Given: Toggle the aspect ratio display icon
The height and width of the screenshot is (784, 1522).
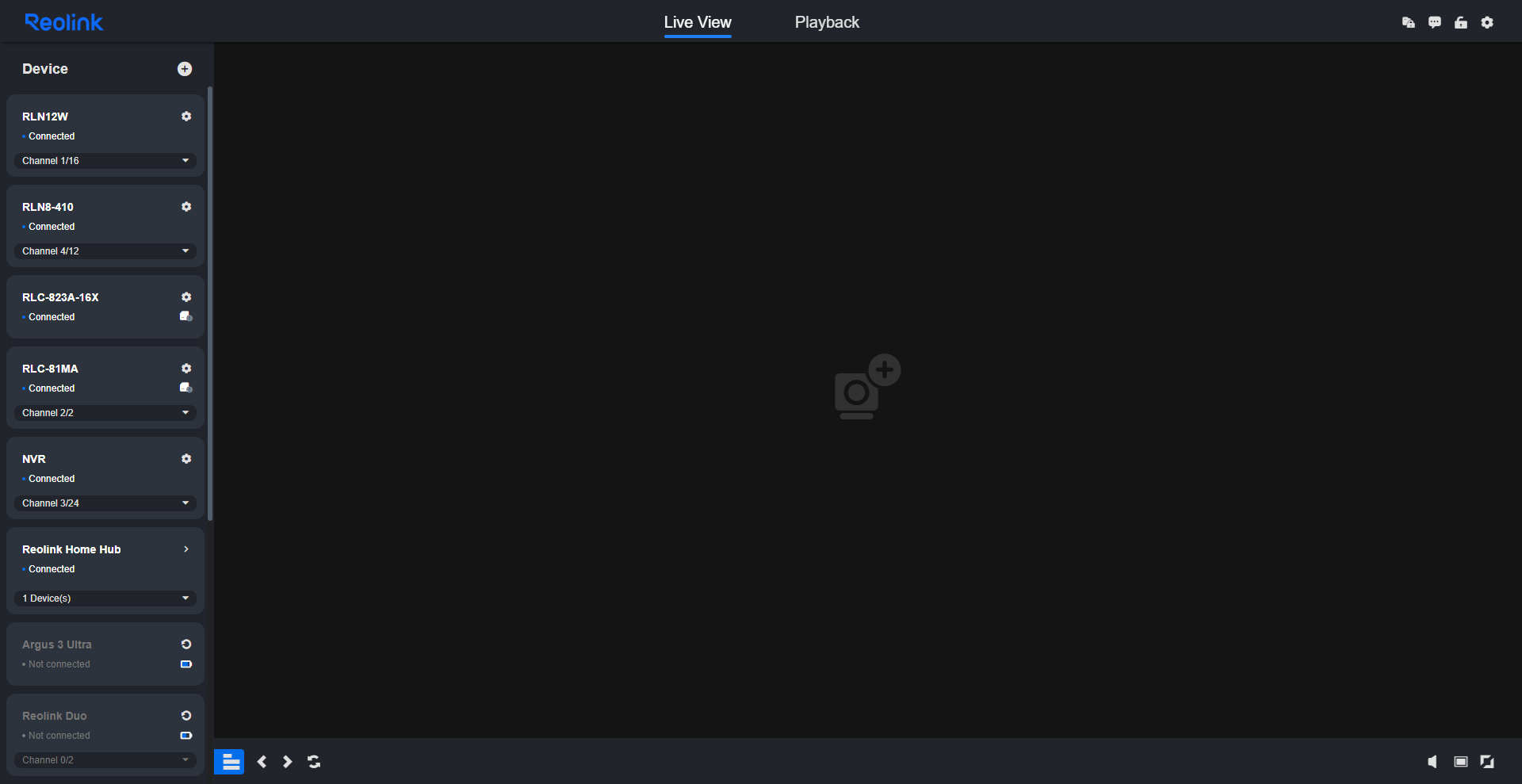Looking at the screenshot, I should click(x=1461, y=762).
